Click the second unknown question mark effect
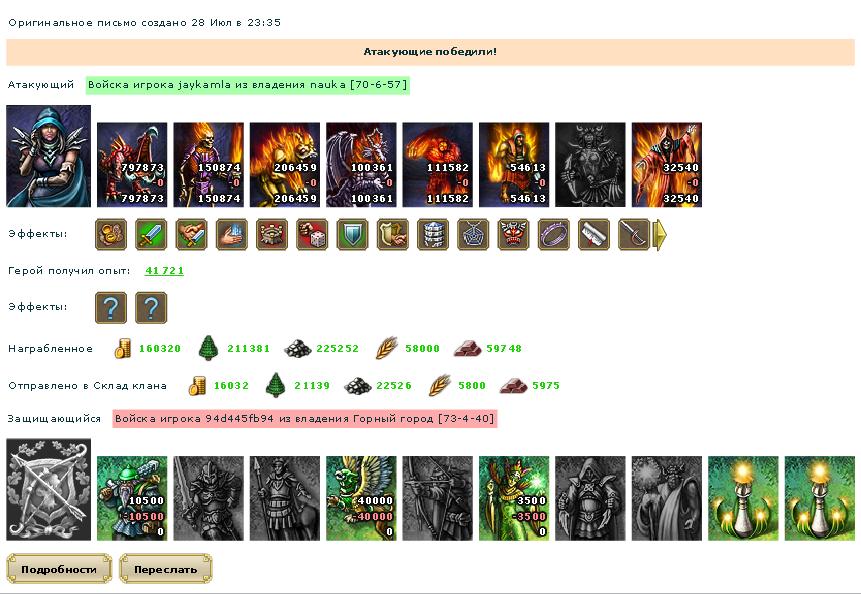Screen dimensions: 861x594 [151, 307]
